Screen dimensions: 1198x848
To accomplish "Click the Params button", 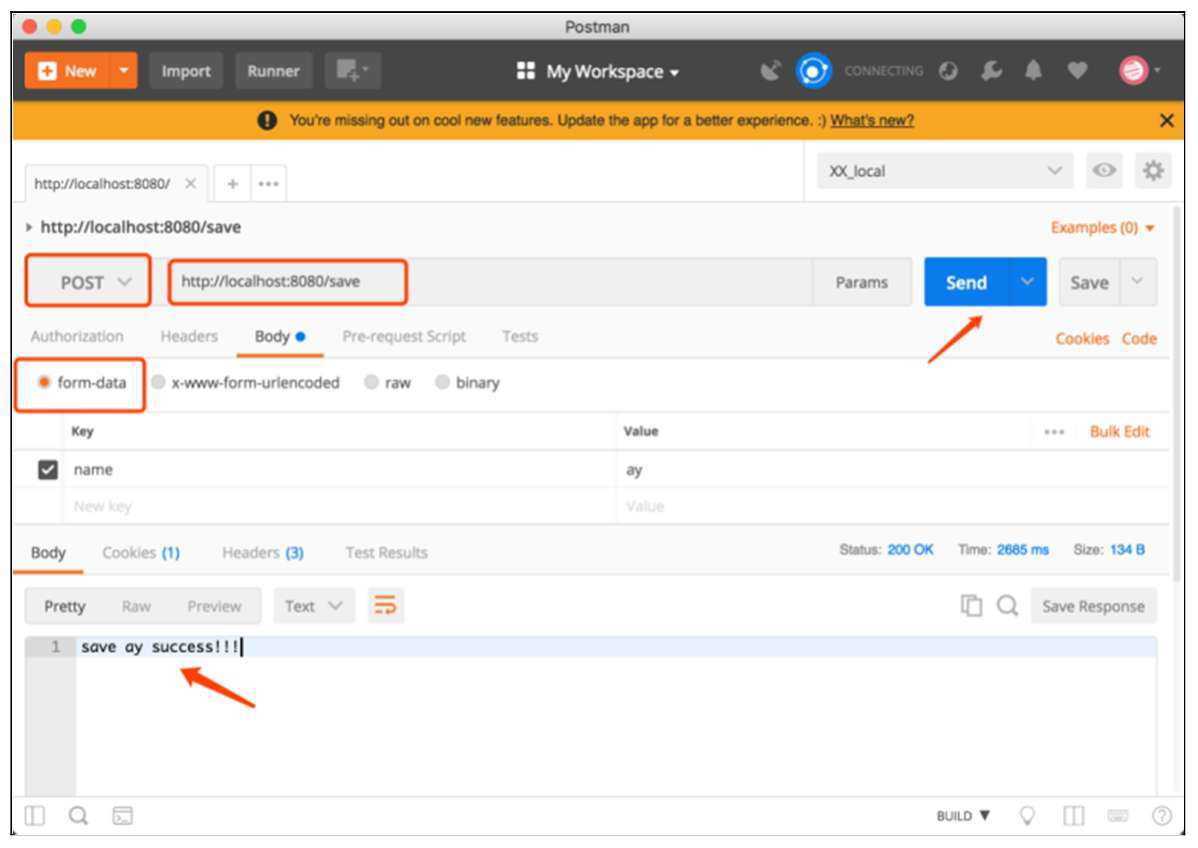I will click(x=861, y=282).
